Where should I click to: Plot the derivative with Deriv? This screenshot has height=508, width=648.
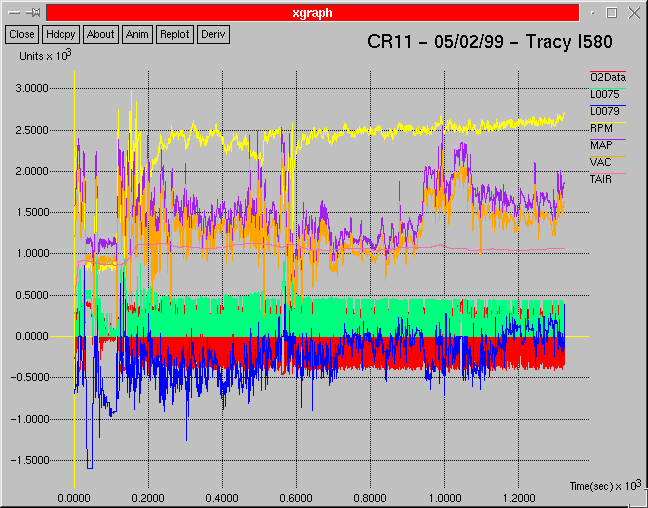tap(213, 34)
